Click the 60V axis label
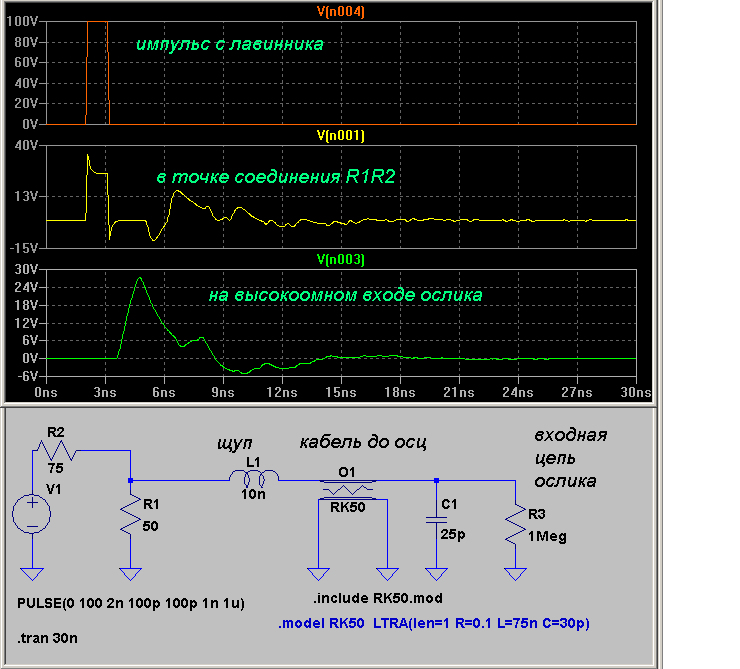The width and height of the screenshot is (740, 669). (26, 62)
